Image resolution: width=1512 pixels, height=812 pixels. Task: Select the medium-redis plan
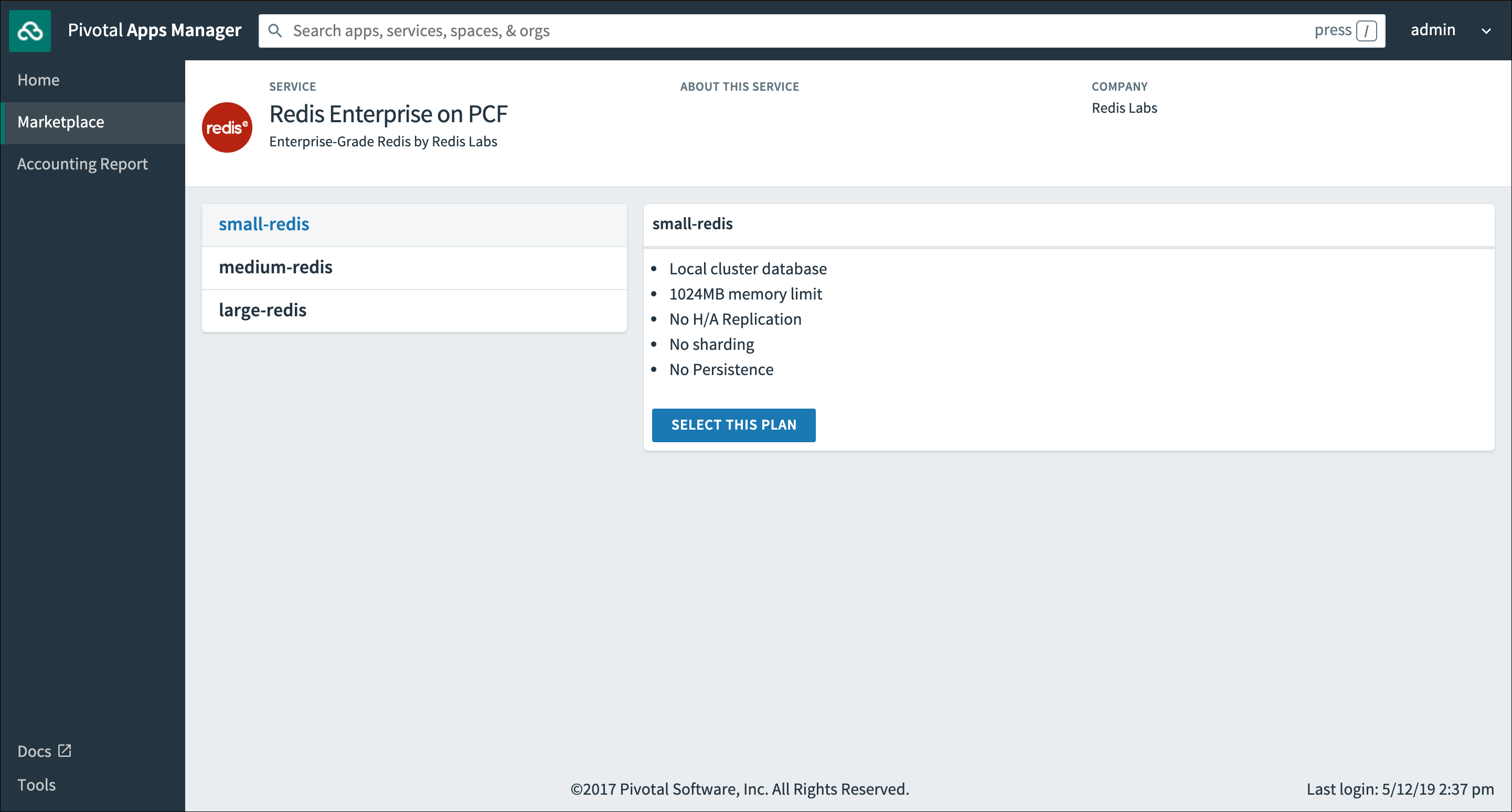(x=275, y=267)
